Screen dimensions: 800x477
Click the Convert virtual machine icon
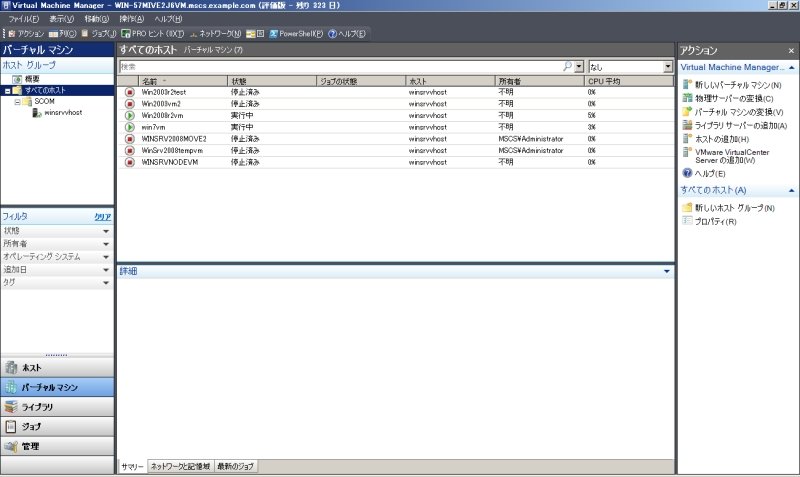coord(687,111)
